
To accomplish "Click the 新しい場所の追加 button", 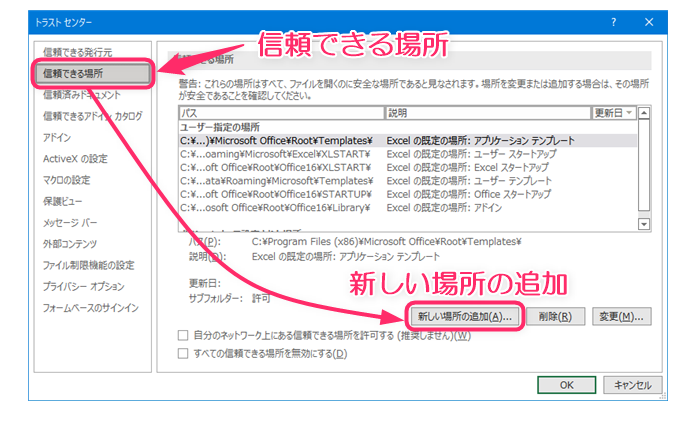I will point(464,316).
